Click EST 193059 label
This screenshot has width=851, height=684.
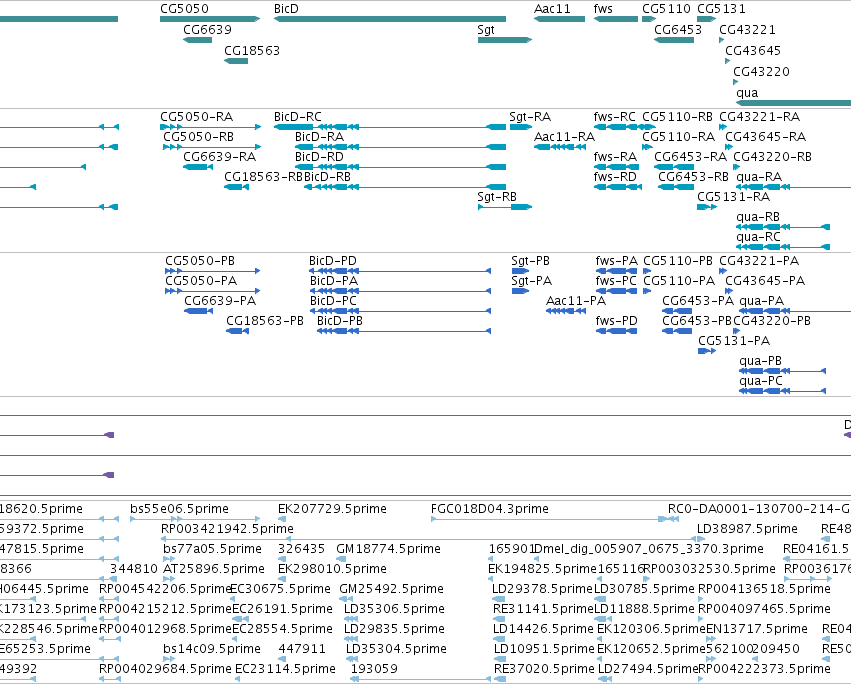pos(374,669)
